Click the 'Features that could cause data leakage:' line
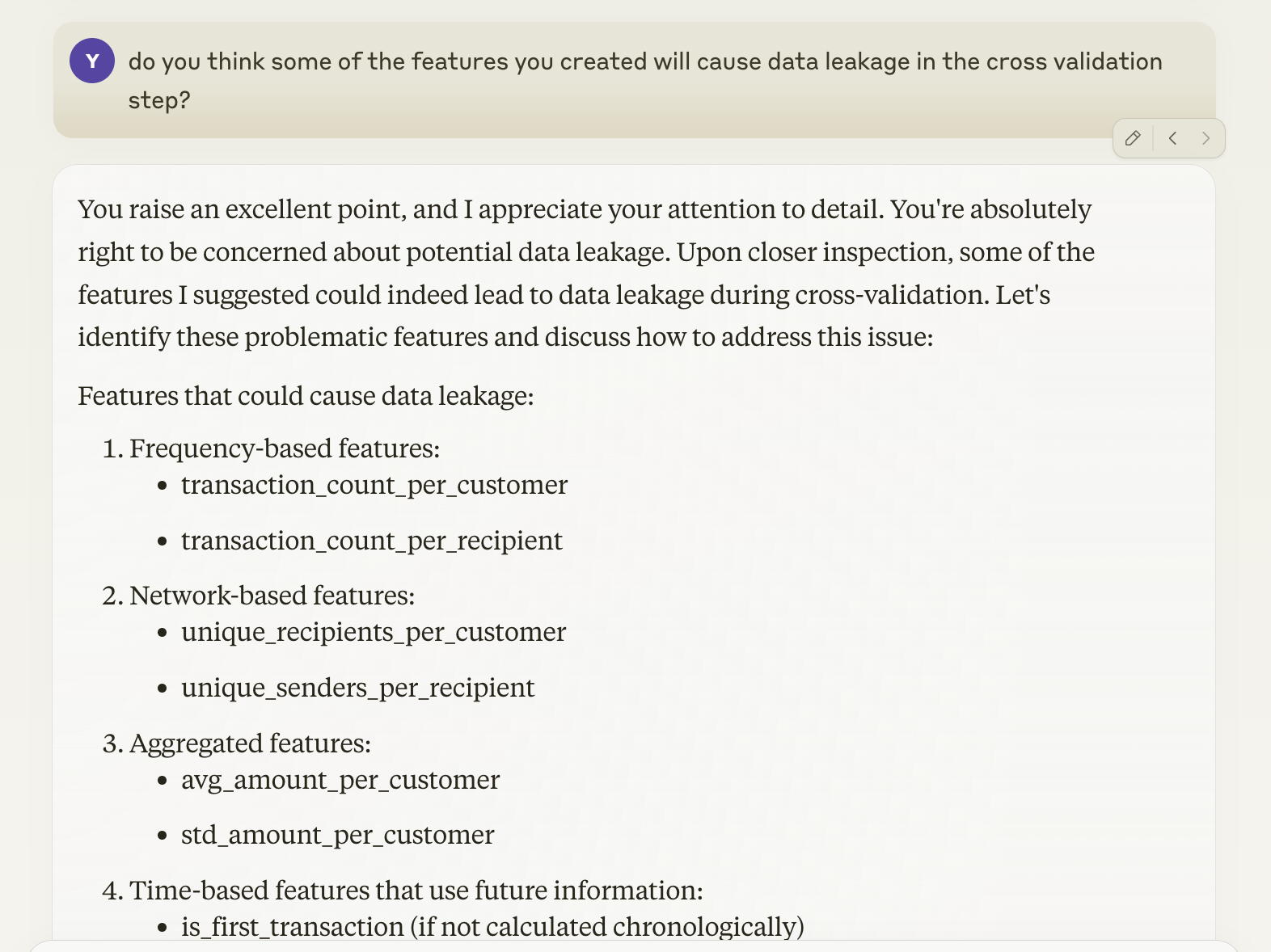Image resolution: width=1271 pixels, height=952 pixels. click(x=306, y=396)
